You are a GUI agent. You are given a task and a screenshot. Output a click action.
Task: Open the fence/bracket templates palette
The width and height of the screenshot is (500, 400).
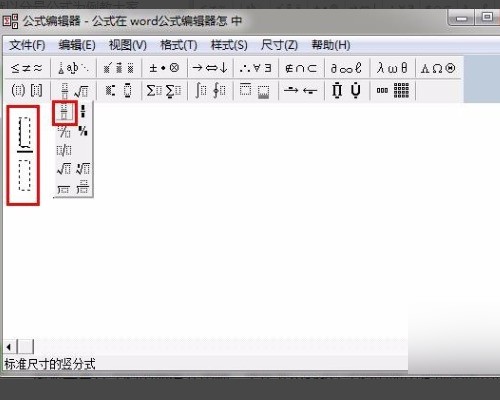point(27,90)
